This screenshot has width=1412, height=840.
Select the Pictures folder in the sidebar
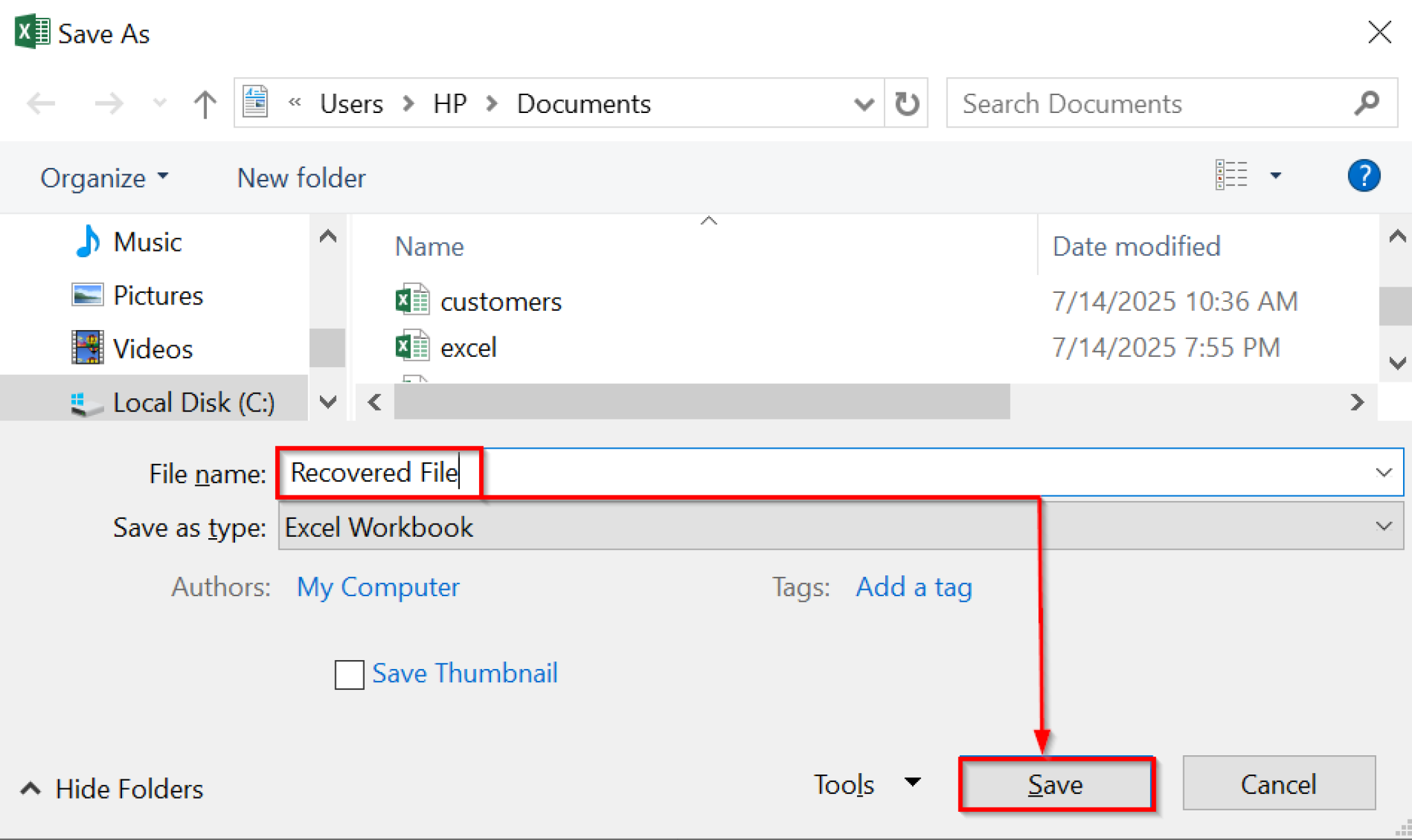(158, 295)
